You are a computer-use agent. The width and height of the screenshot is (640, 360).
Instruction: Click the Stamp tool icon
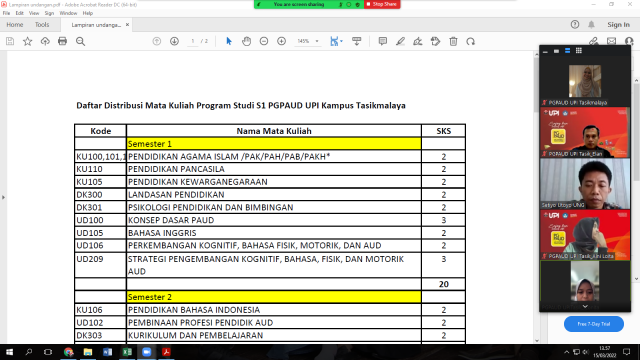coord(436,41)
